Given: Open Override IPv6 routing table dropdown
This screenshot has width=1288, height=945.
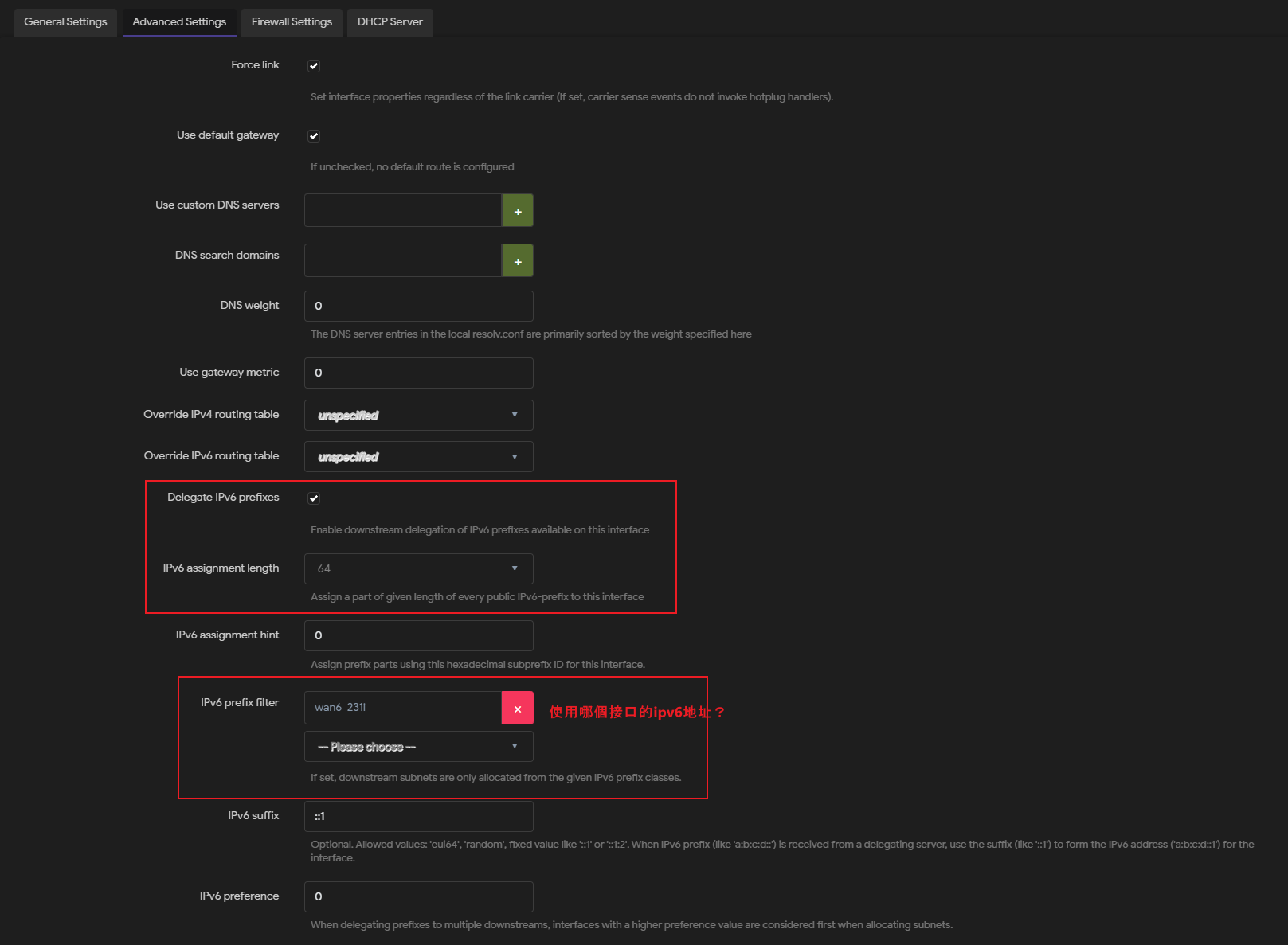Looking at the screenshot, I should (418, 457).
